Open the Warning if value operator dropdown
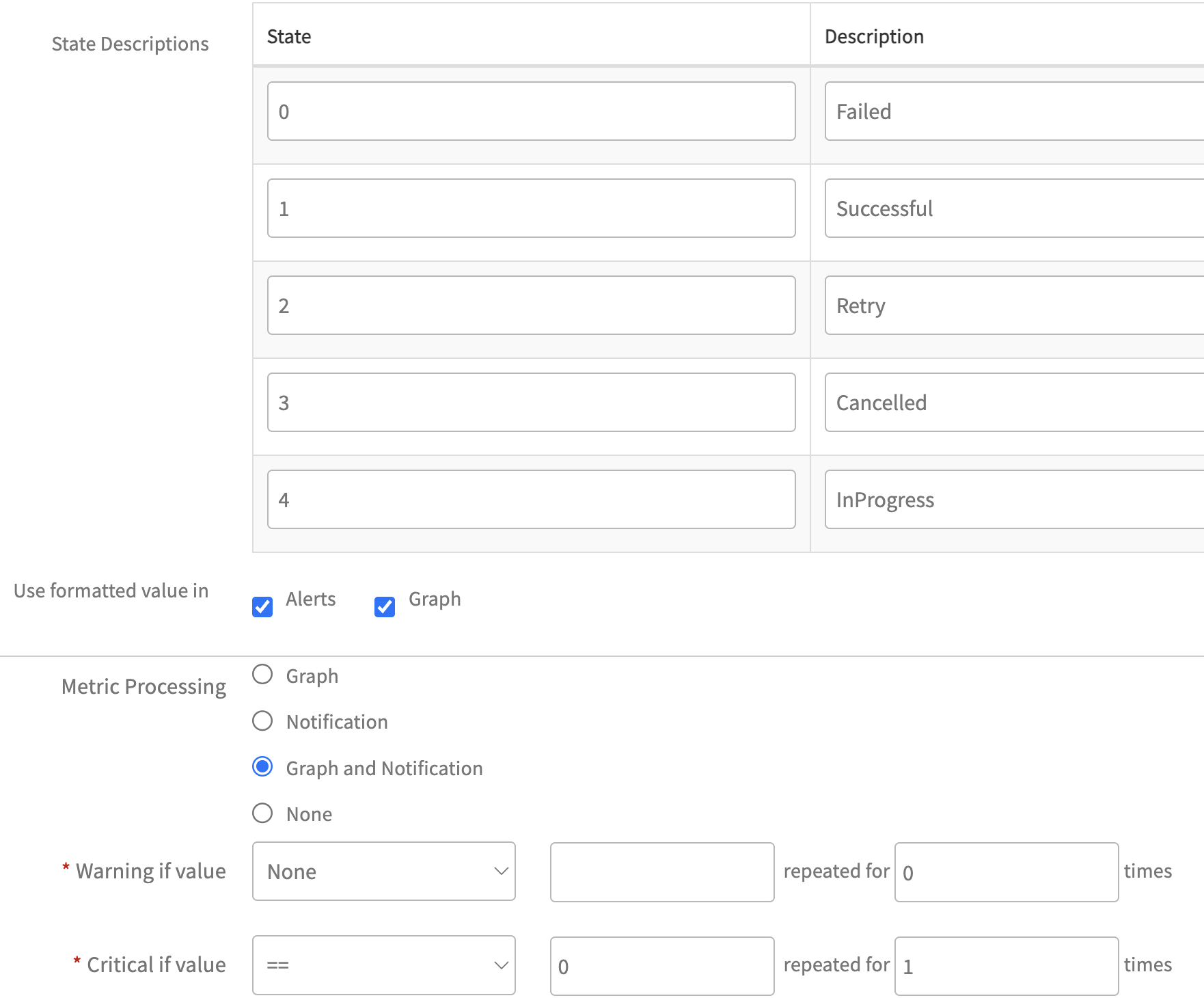 pyautogui.click(x=384, y=872)
